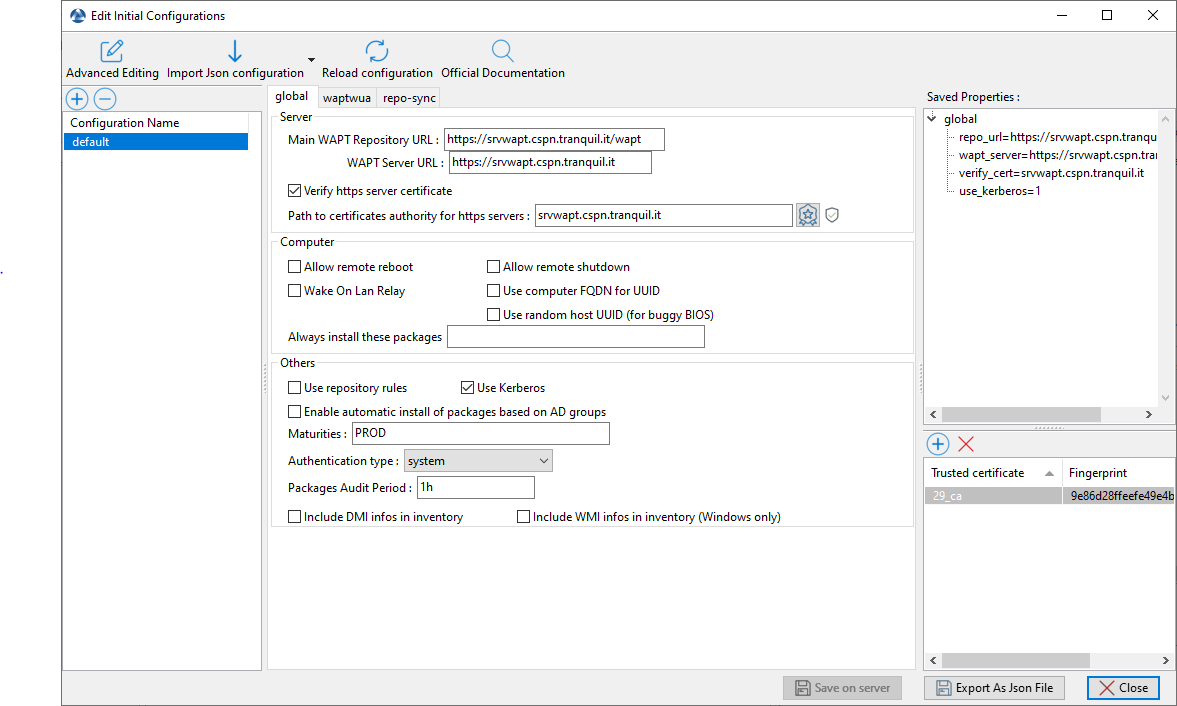
Task: Open Import Json configuration dropdown arrow
Action: pyautogui.click(x=311, y=60)
